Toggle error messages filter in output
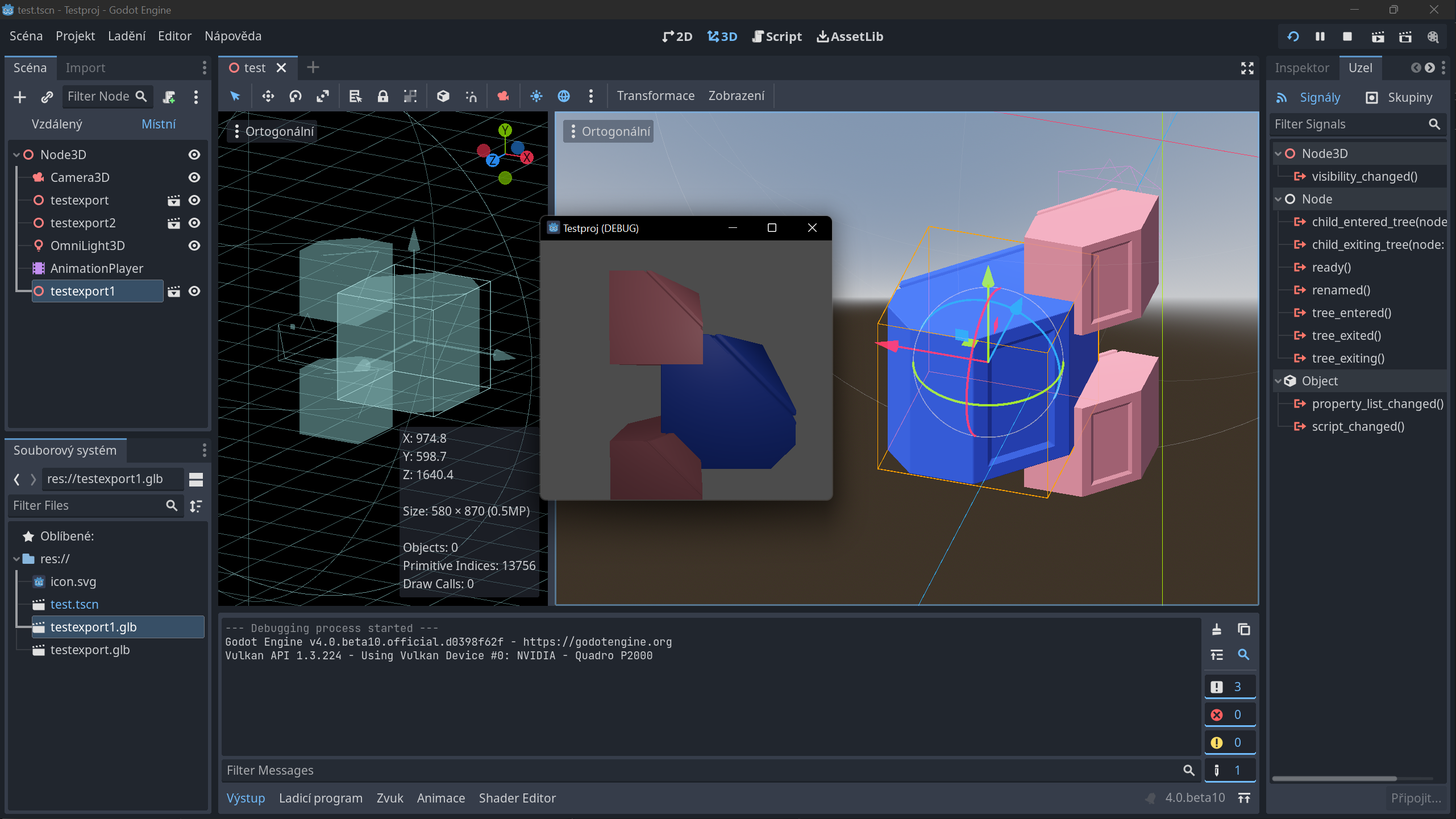 tap(1230, 715)
